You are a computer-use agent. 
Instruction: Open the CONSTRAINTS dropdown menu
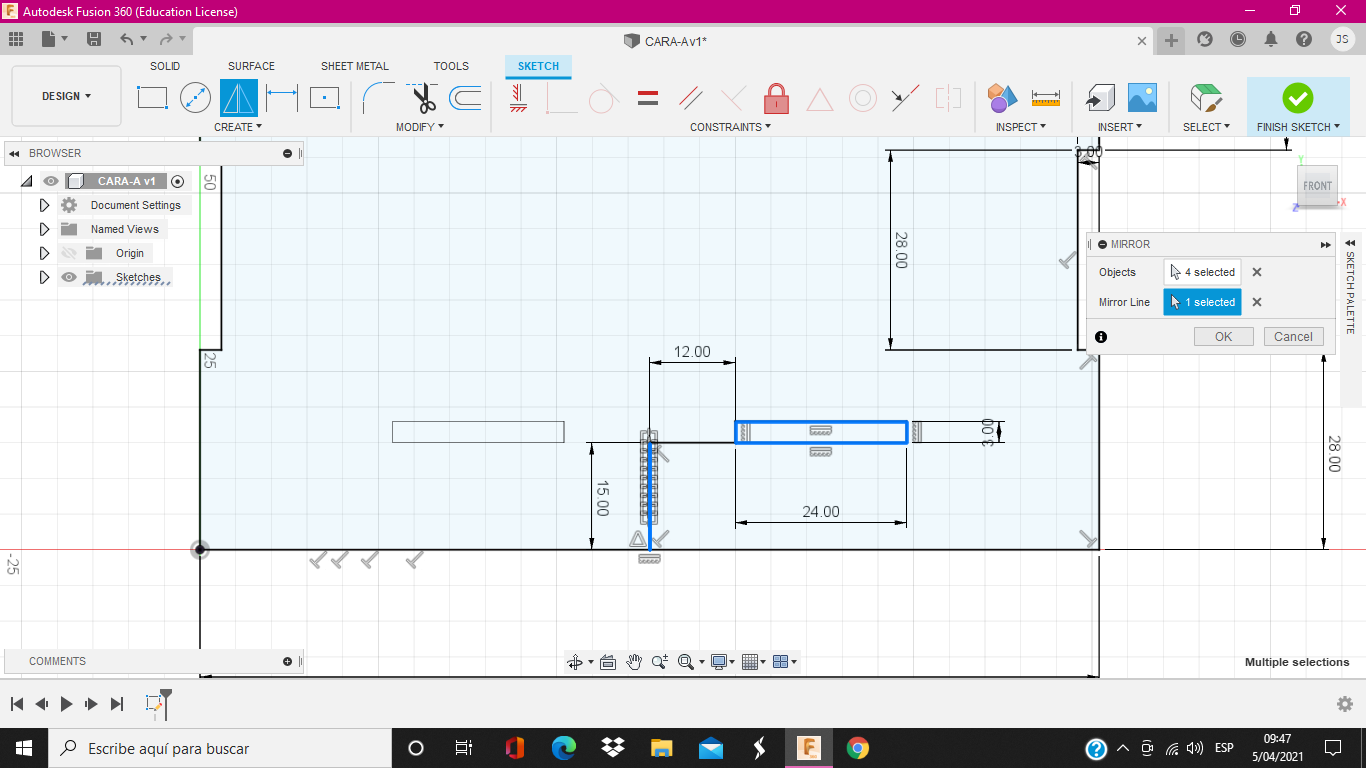[x=731, y=127]
